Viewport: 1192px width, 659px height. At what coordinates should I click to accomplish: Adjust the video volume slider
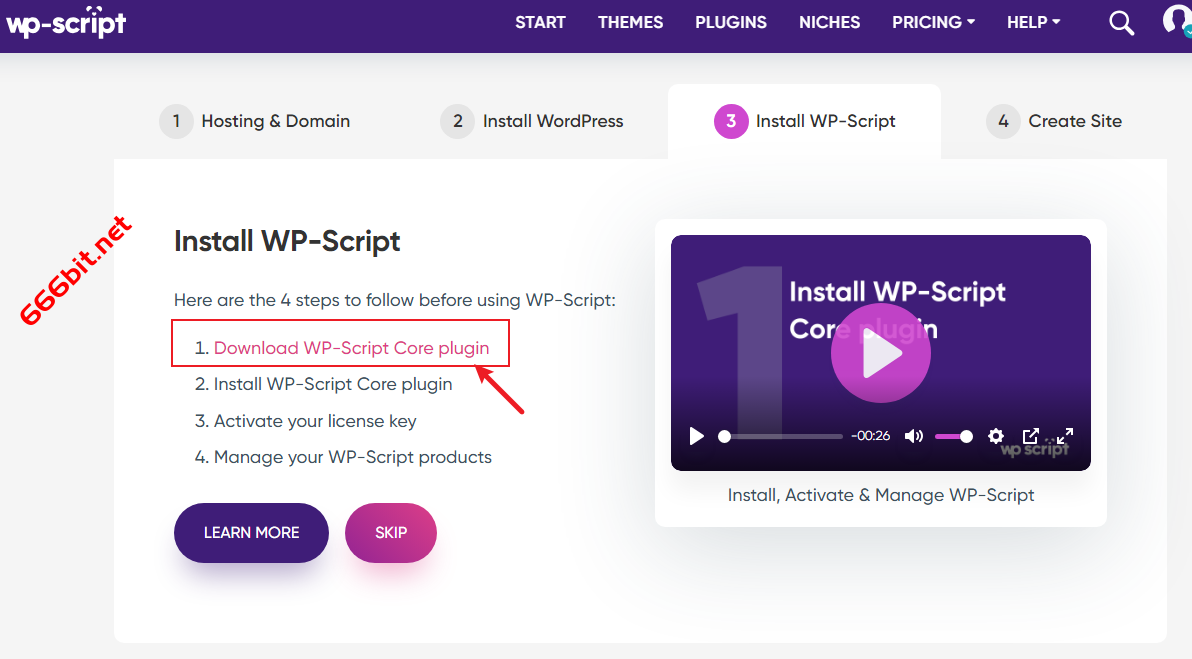click(954, 436)
